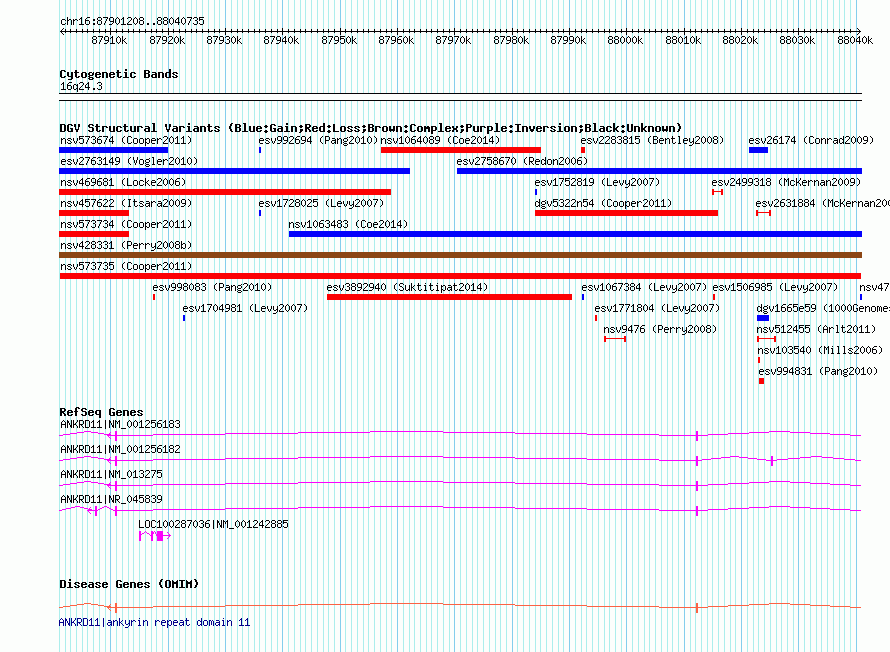Click the nsv573735 (Cooper2011) label
890x652 pixels.
point(126,266)
